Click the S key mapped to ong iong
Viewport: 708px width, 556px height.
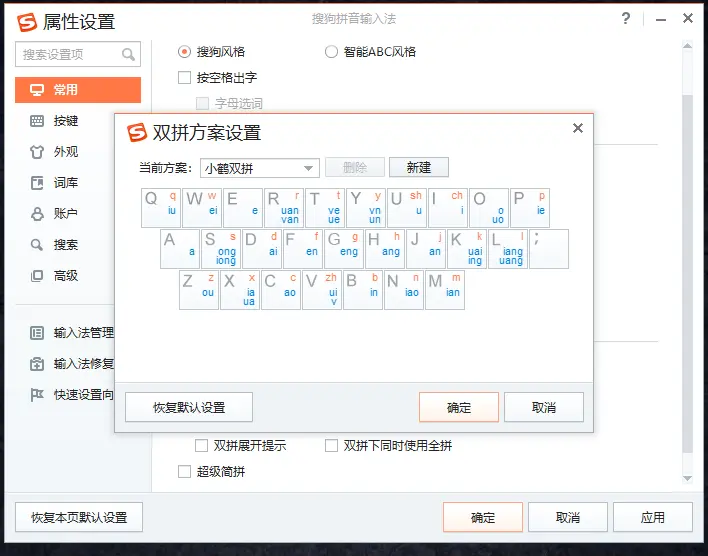click(x=221, y=249)
